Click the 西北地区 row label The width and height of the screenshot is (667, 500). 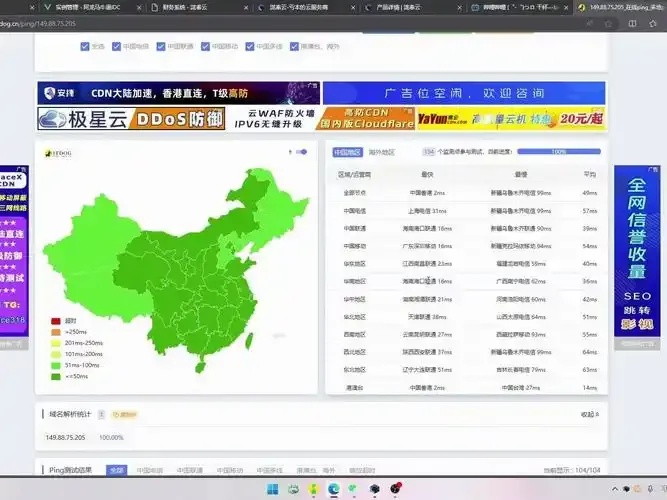click(x=354, y=352)
